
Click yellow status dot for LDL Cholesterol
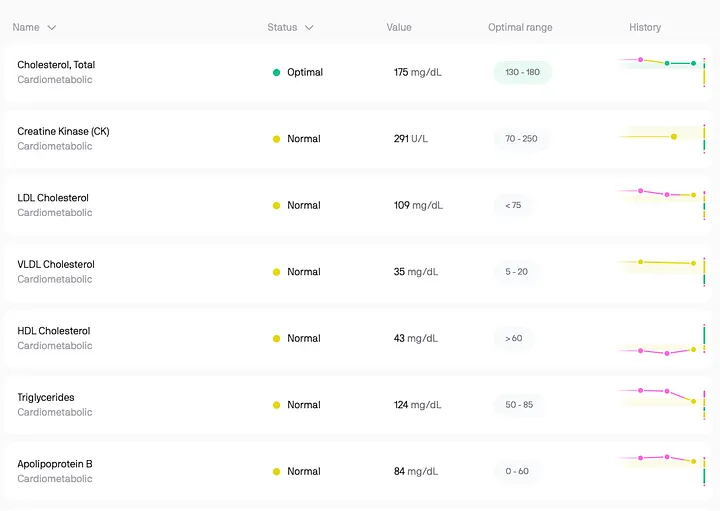(276, 206)
